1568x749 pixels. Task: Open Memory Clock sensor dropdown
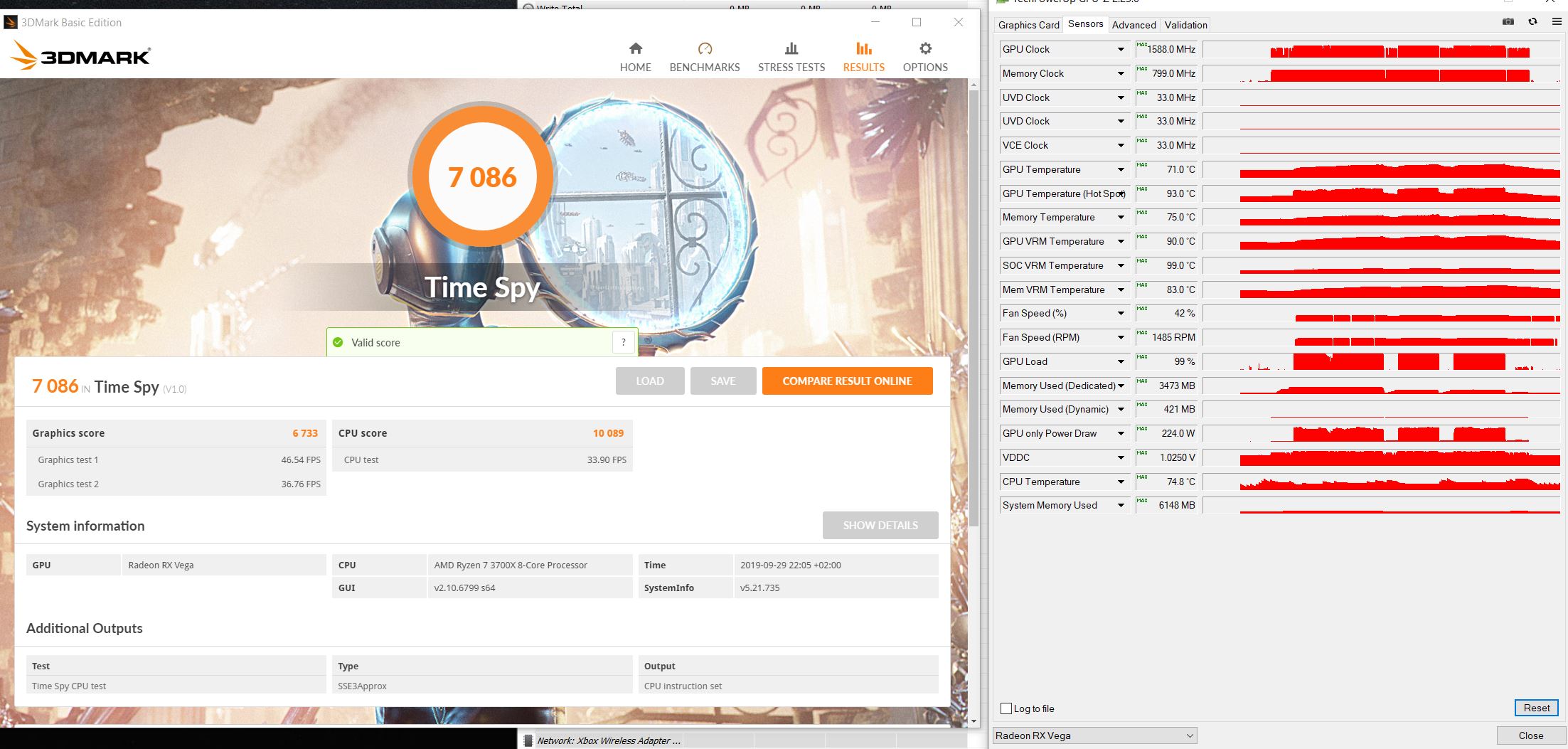pyautogui.click(x=1121, y=73)
